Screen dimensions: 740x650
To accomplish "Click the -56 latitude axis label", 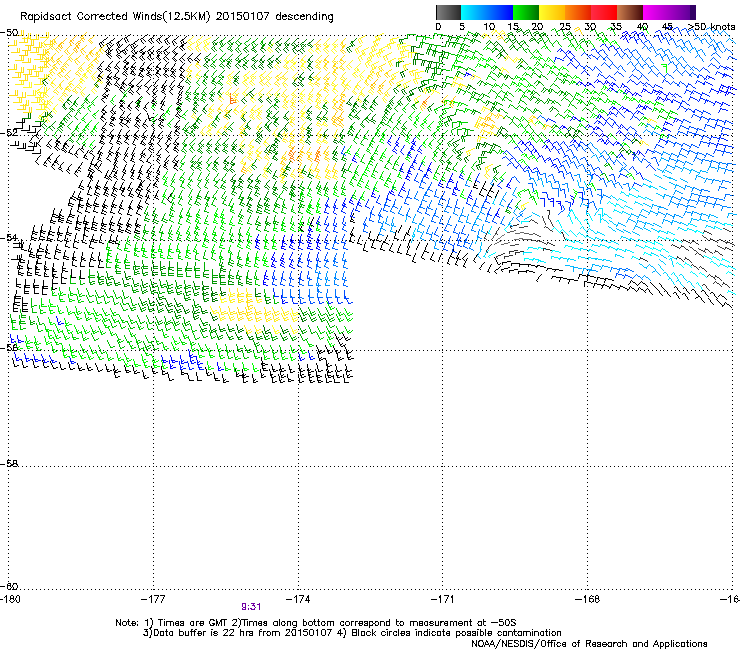I will tap(9, 347).
